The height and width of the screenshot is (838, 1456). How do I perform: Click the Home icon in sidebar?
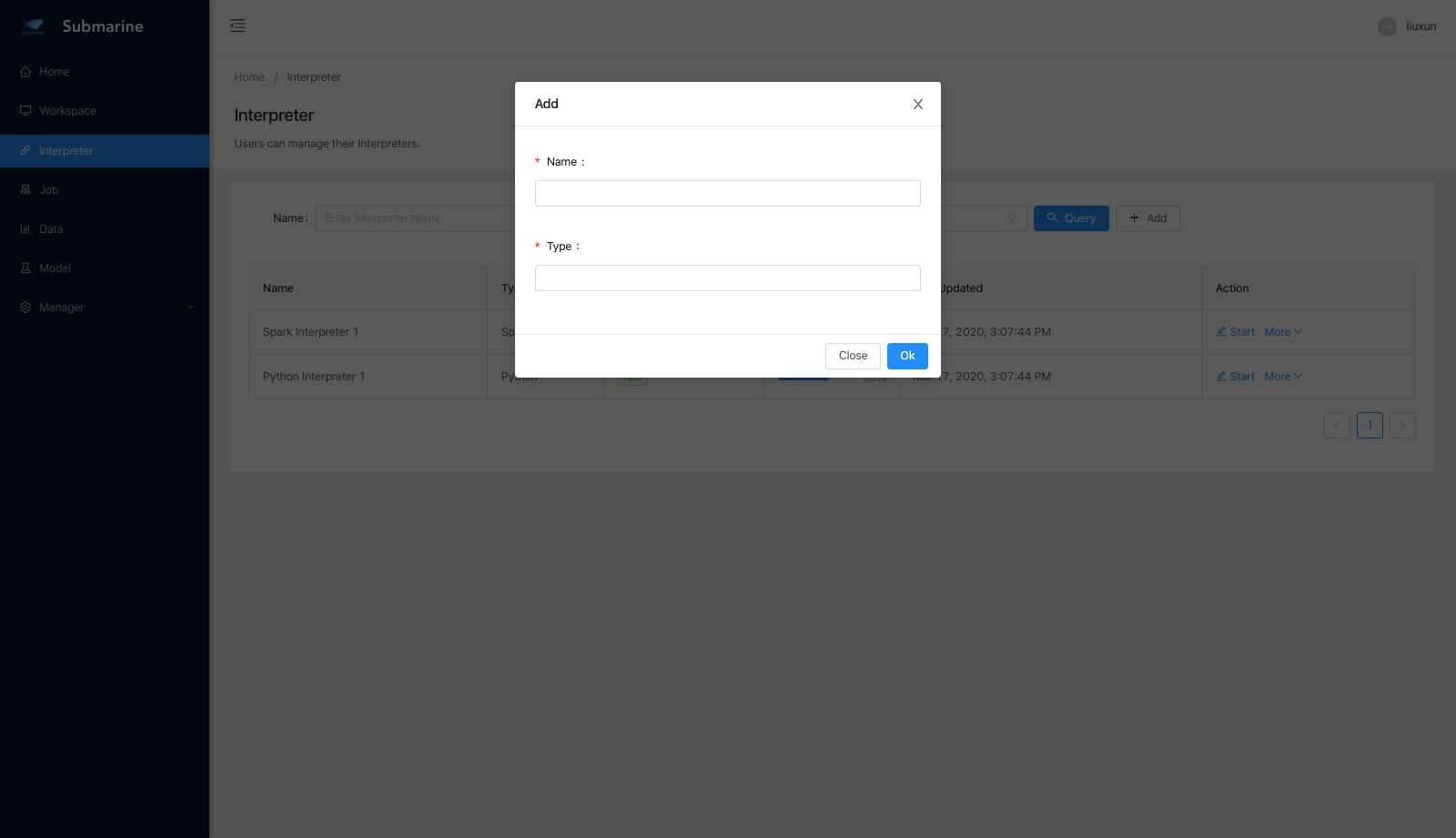pos(25,72)
